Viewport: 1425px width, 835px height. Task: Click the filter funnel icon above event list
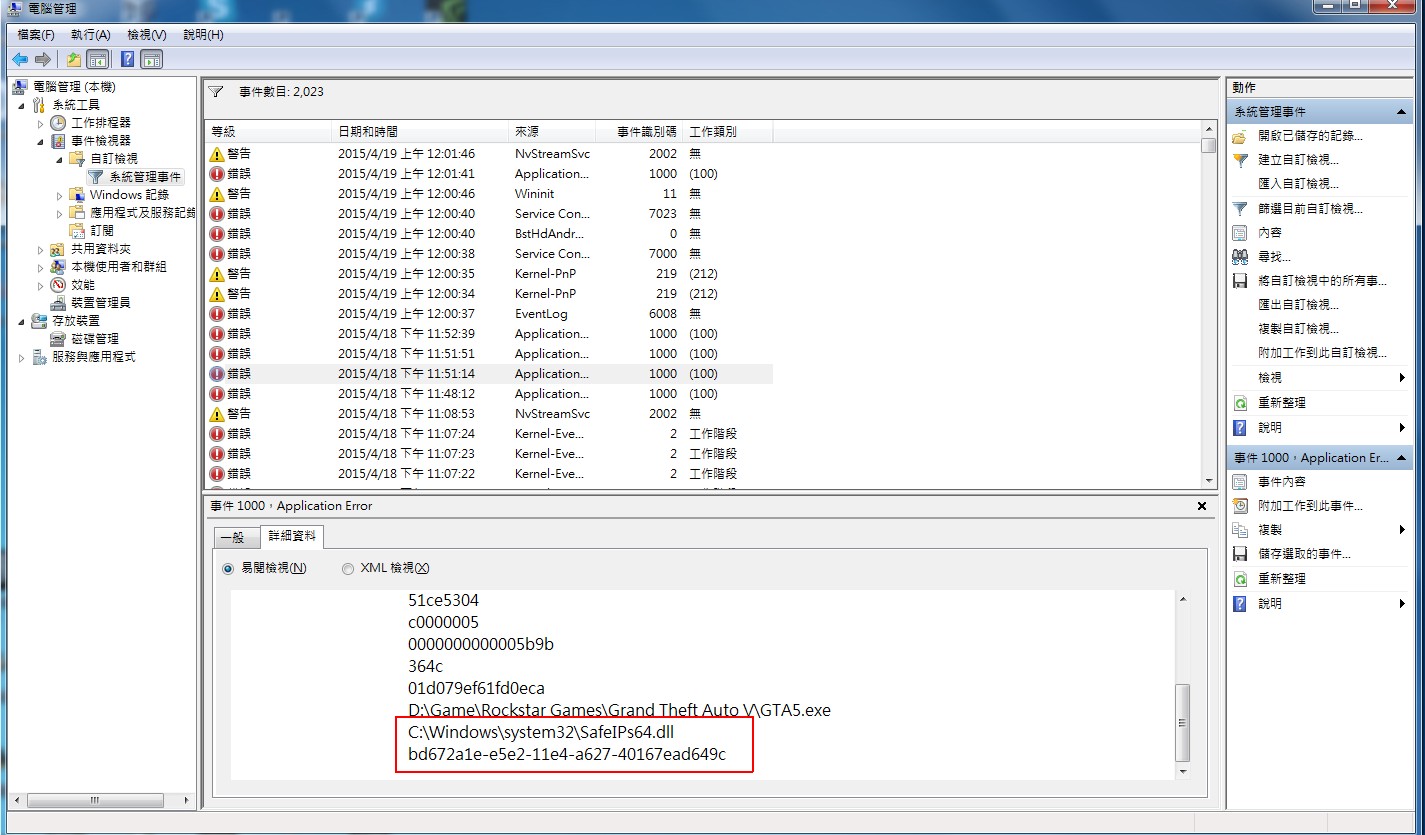click(x=216, y=92)
